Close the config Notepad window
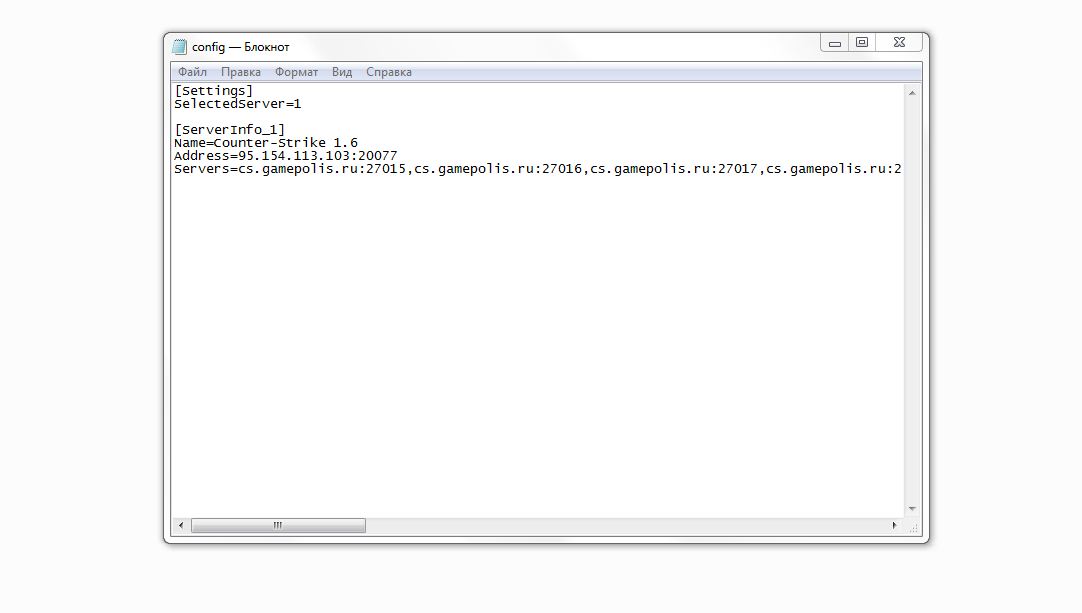This screenshot has height=613, width=1082. click(899, 43)
